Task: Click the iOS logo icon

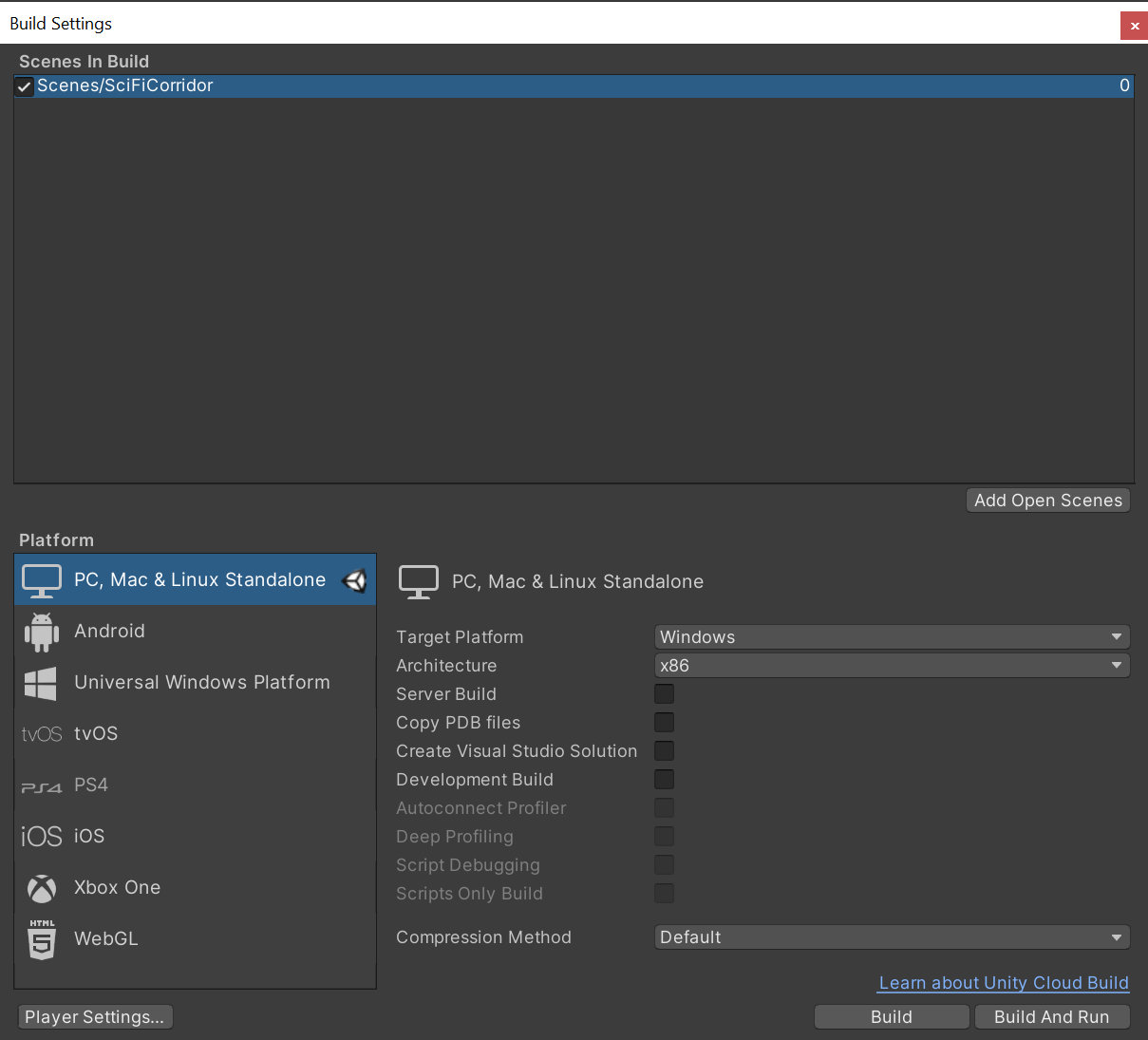Action: point(42,837)
